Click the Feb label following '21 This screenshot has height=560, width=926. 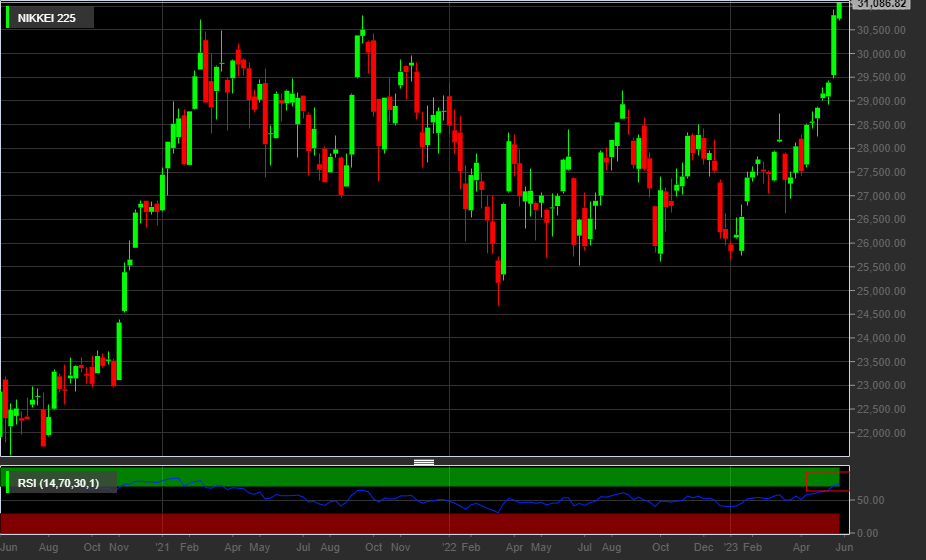[x=189, y=548]
